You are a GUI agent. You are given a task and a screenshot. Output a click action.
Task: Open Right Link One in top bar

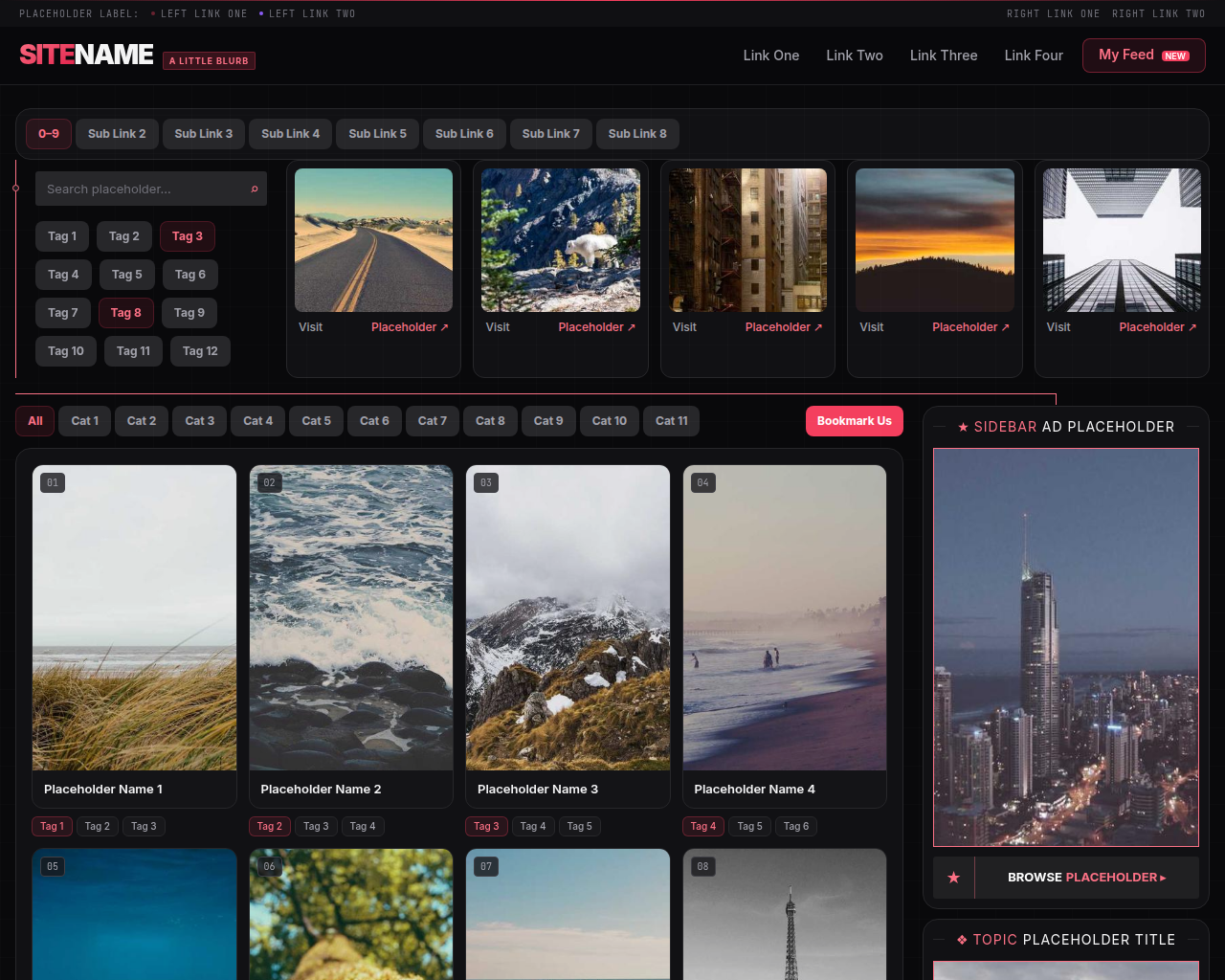point(1053,13)
